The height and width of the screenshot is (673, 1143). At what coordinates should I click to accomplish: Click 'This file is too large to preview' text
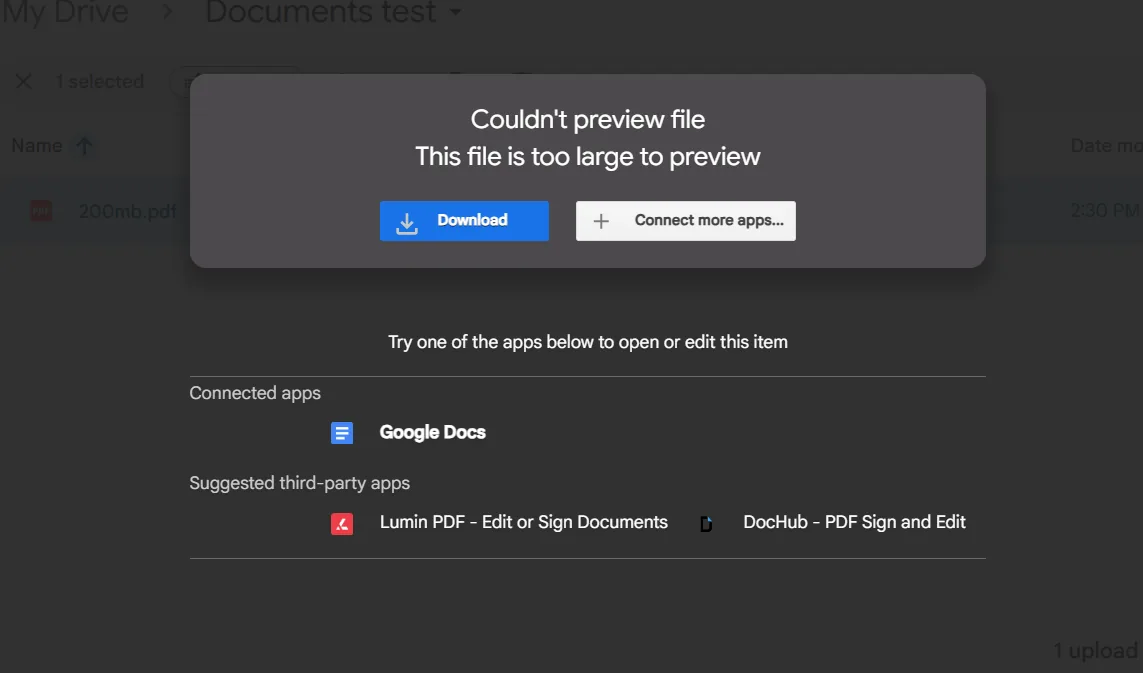click(588, 156)
